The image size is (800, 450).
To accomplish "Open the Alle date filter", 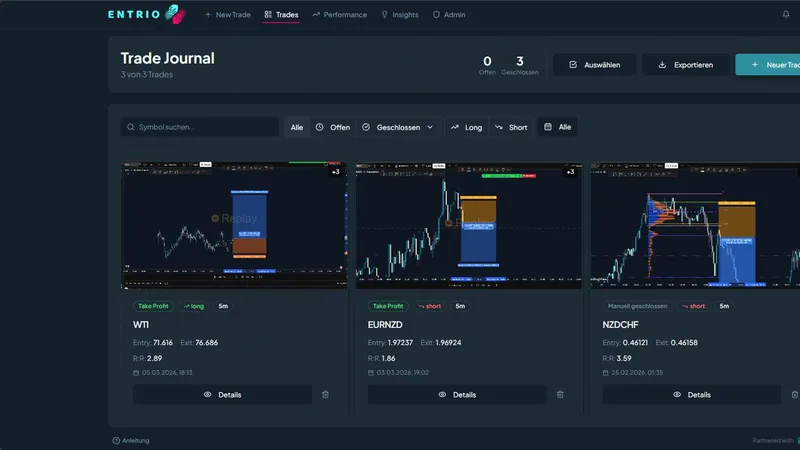I will (557, 127).
